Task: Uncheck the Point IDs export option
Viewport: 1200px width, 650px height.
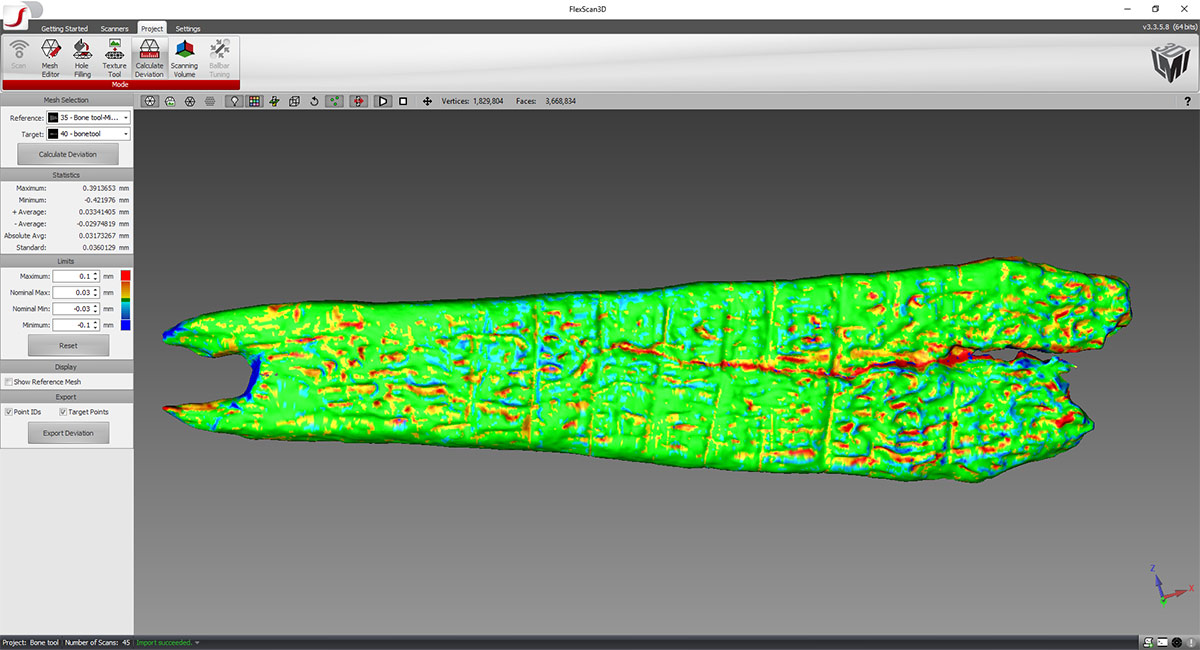Action: pos(8,411)
